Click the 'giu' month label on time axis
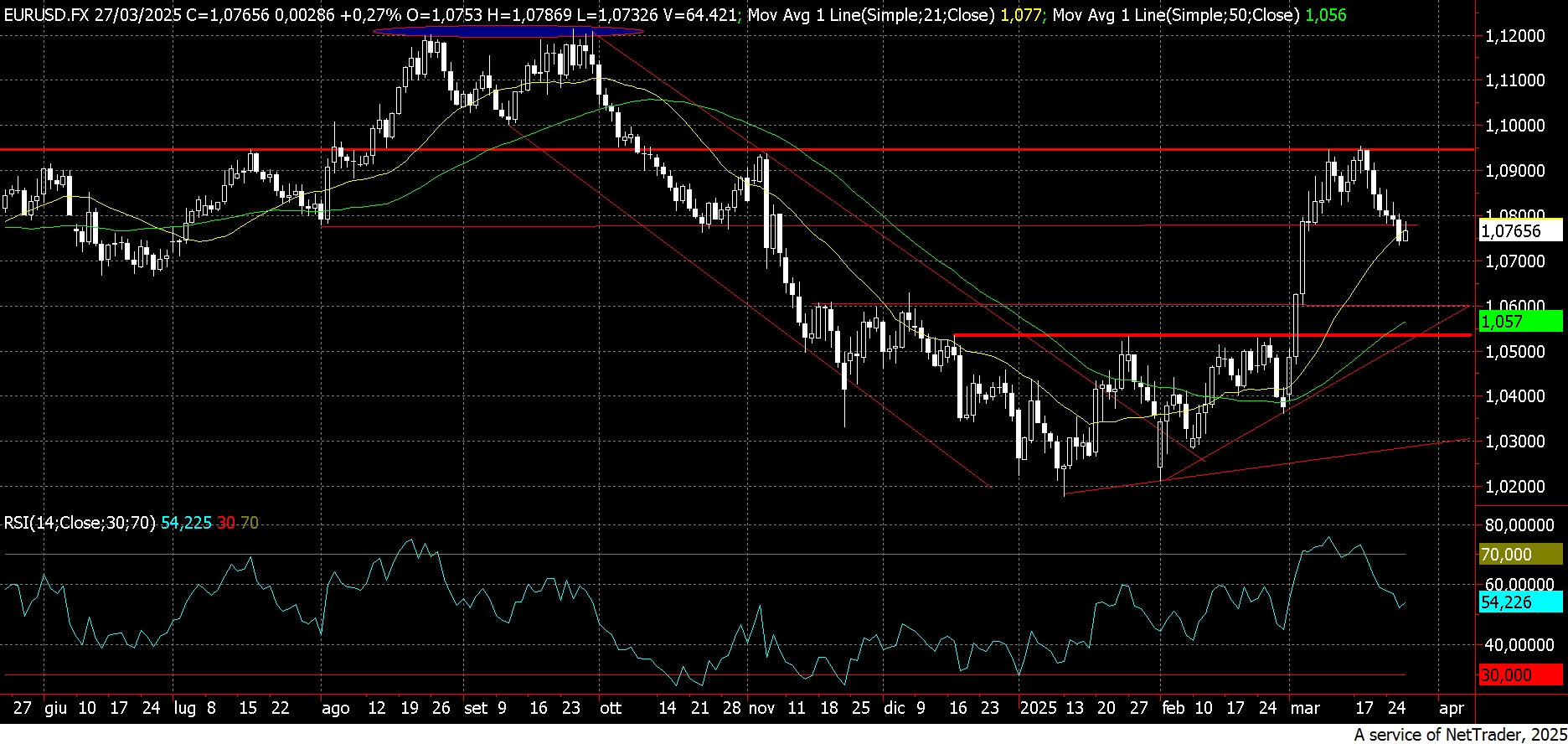The height and width of the screenshot is (744, 1568). pos(55,708)
